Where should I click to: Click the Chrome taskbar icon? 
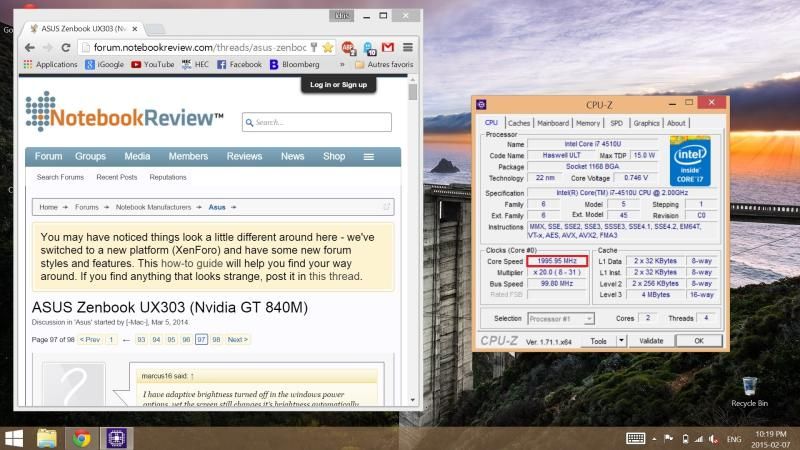tap(82, 438)
